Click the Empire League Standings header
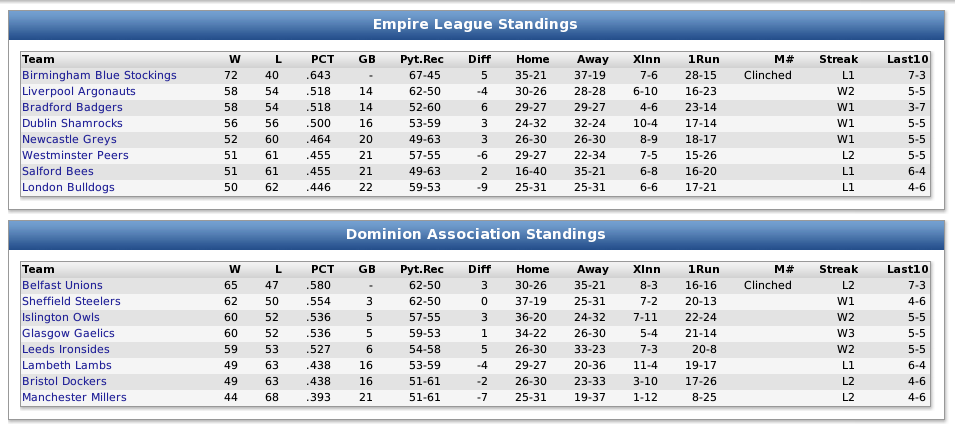The width and height of the screenshot is (955, 428). (x=475, y=24)
